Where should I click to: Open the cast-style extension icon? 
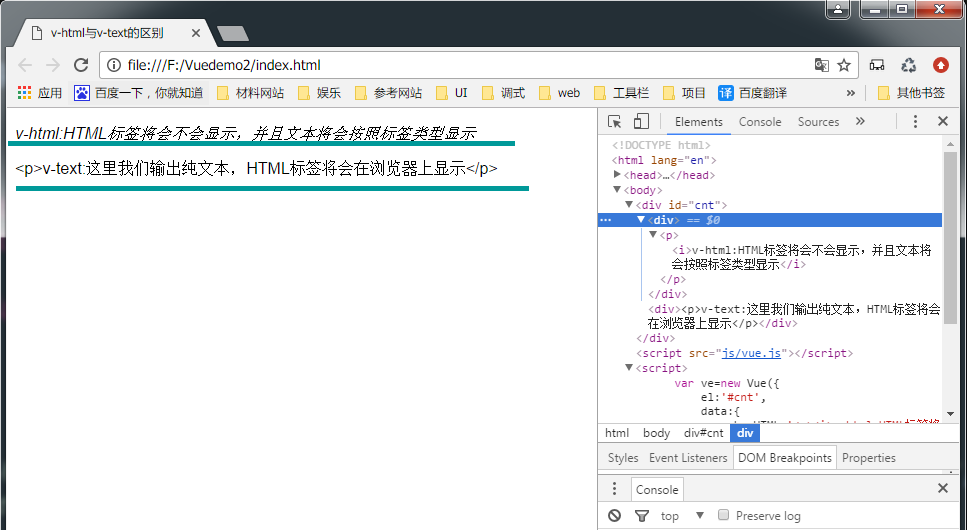click(877, 65)
